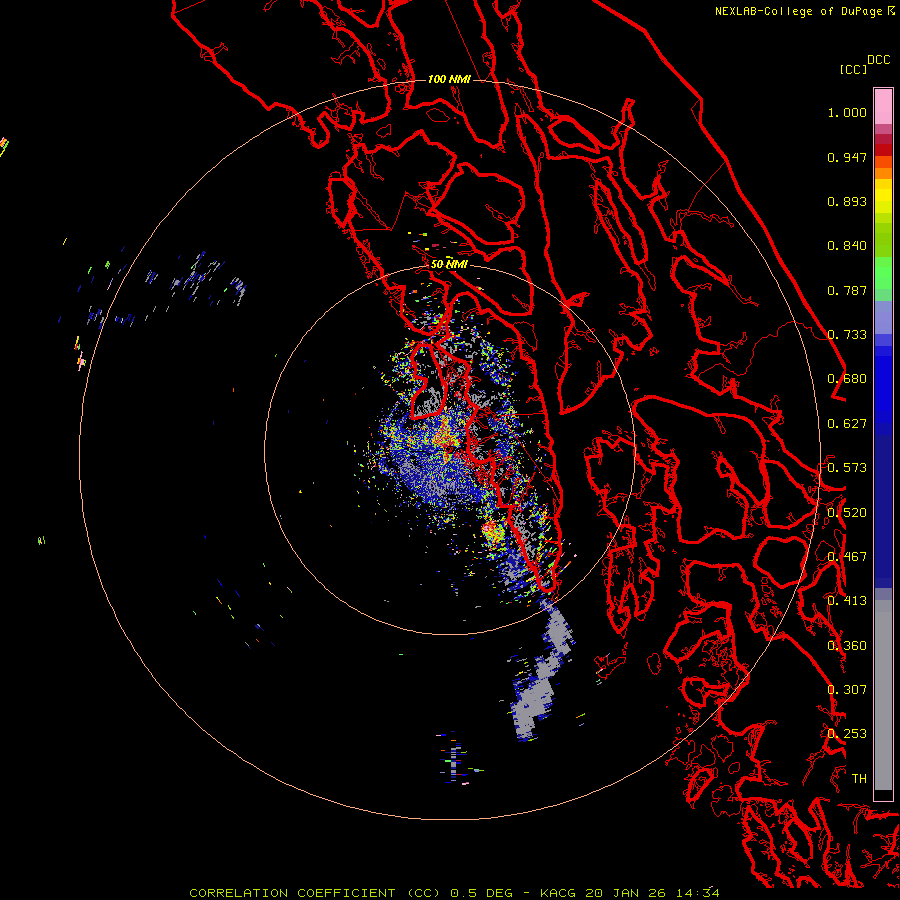Click the 1.000 color scale label
Screen dimensions: 900x900
click(x=847, y=112)
